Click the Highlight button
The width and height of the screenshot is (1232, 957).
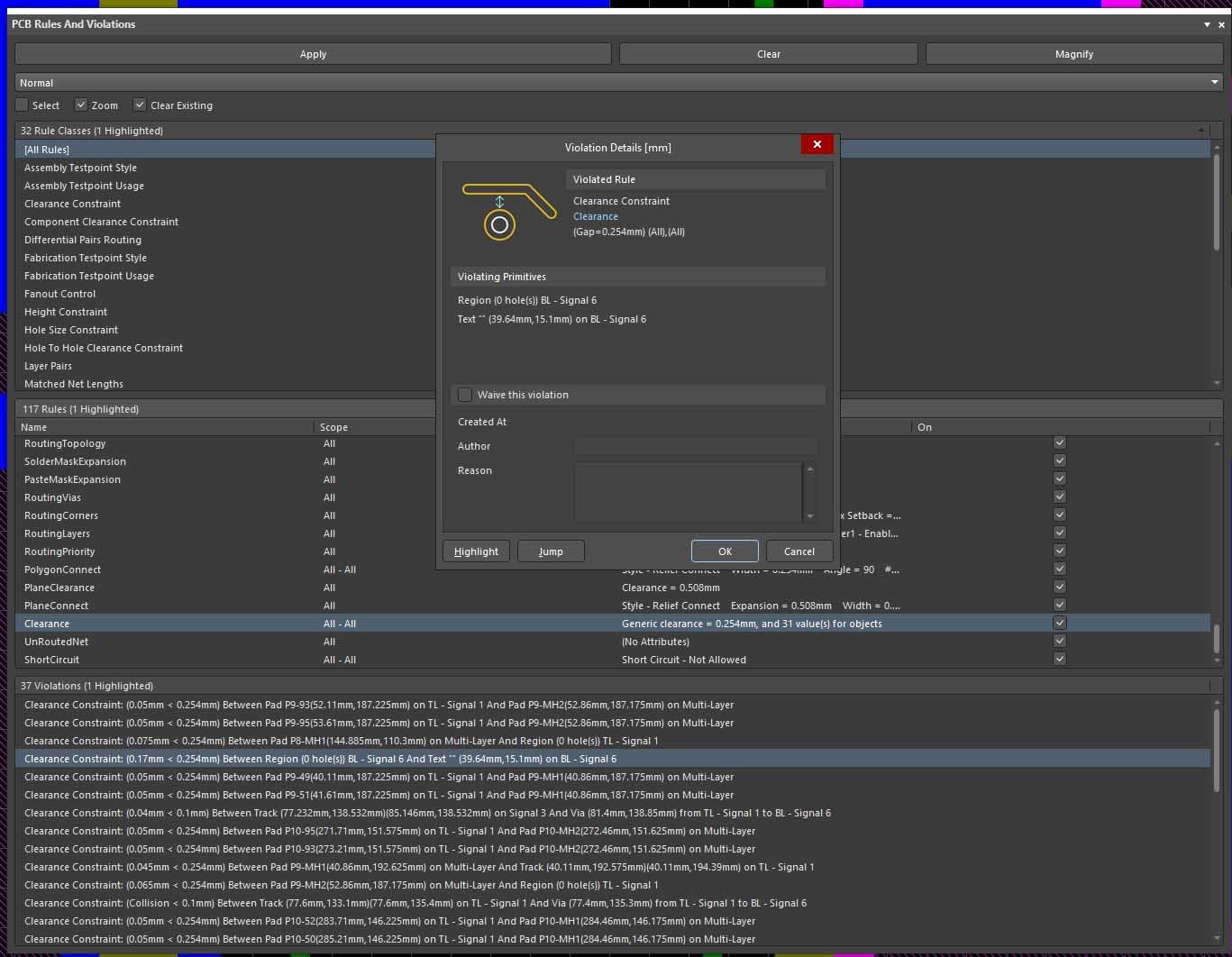tap(476, 551)
